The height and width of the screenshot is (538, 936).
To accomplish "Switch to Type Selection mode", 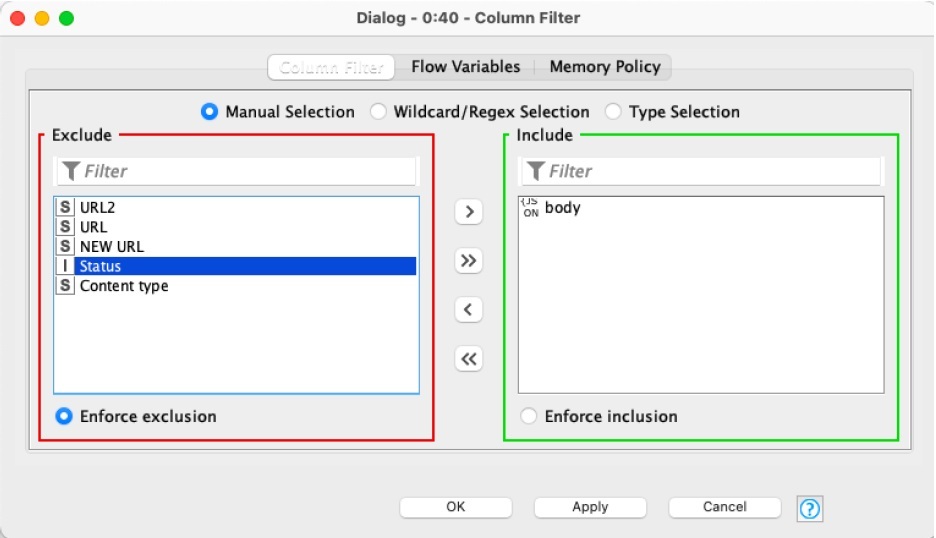I will pyautogui.click(x=614, y=112).
